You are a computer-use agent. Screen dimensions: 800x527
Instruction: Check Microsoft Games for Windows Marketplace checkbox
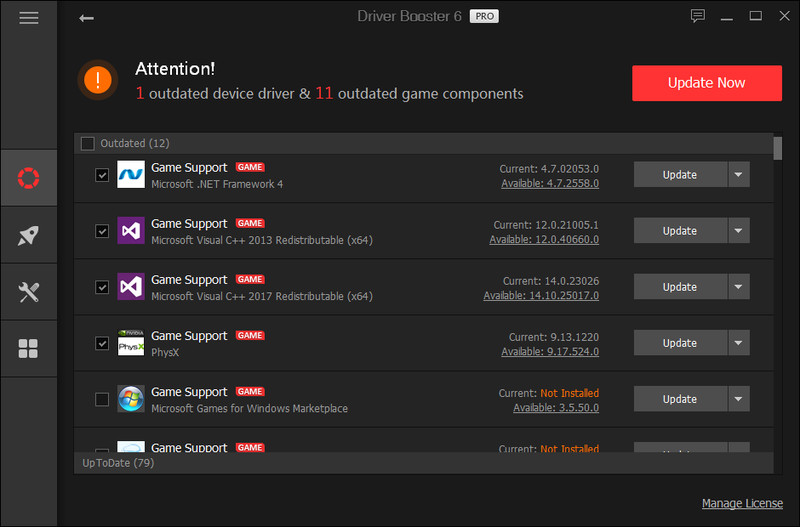coord(102,399)
